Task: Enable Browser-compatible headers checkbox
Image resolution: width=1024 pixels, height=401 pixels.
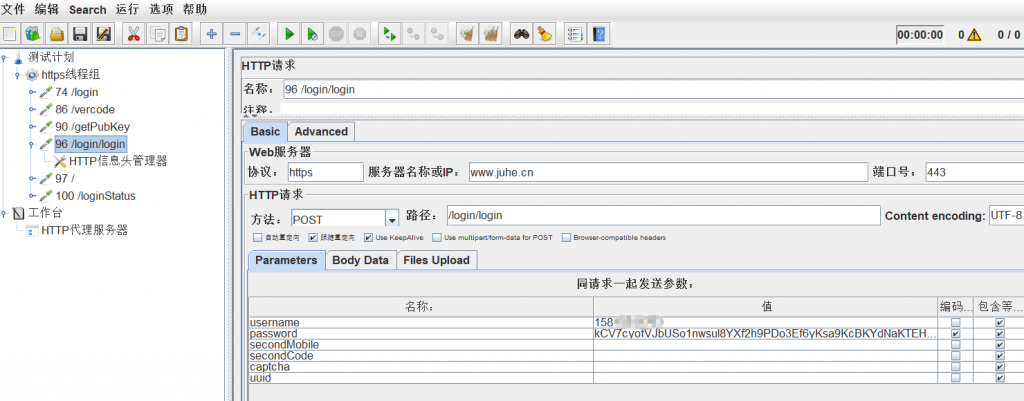Action: pyautogui.click(x=566, y=238)
